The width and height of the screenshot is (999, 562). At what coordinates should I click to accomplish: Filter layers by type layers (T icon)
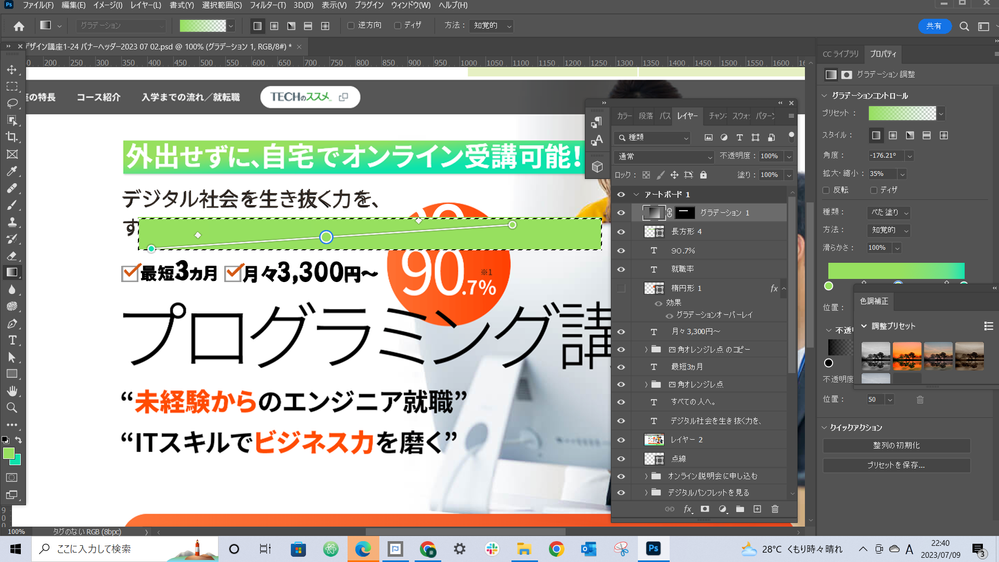tap(740, 138)
